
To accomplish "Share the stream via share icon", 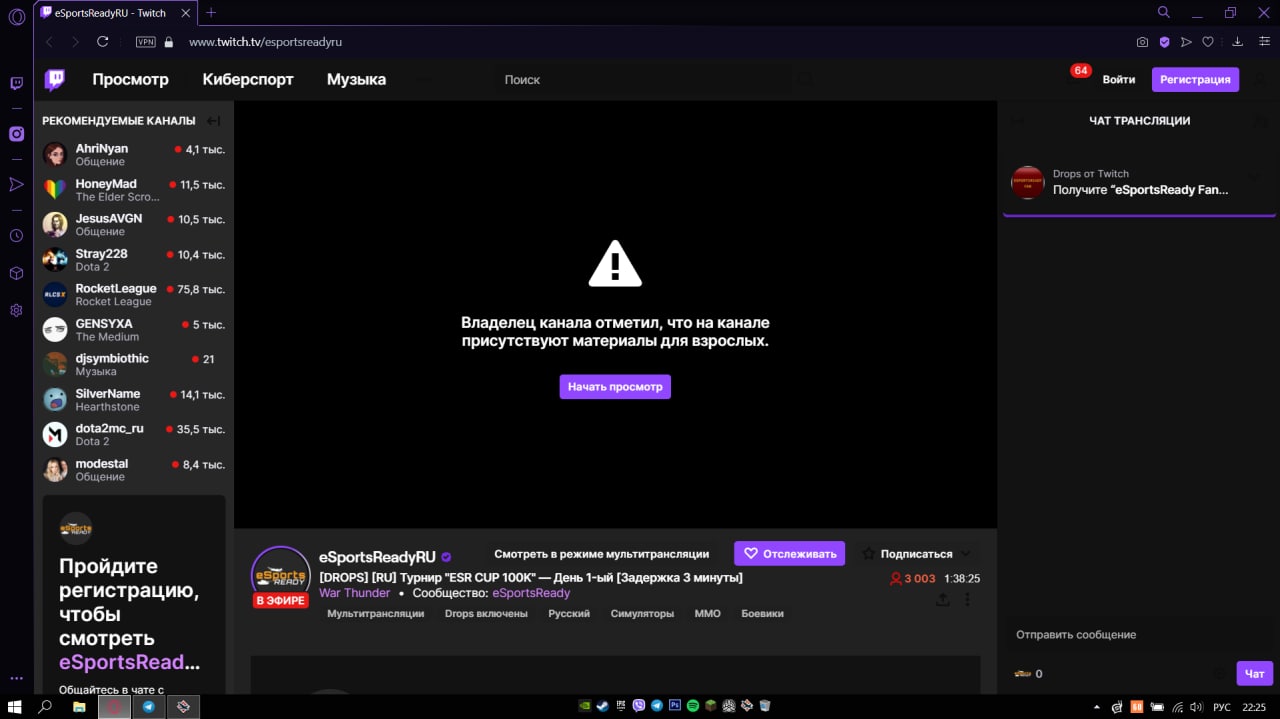I will [x=943, y=600].
